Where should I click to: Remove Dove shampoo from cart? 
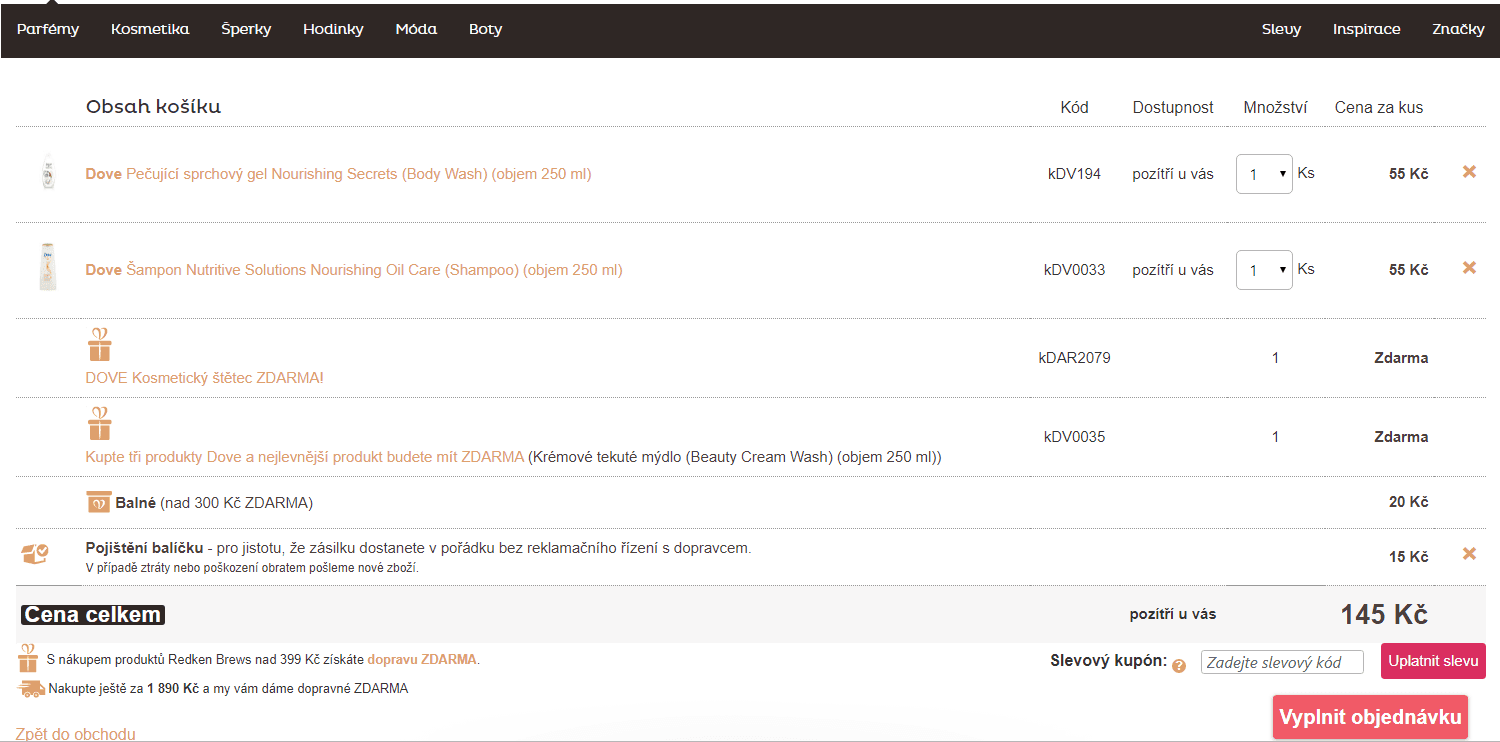point(1469,268)
